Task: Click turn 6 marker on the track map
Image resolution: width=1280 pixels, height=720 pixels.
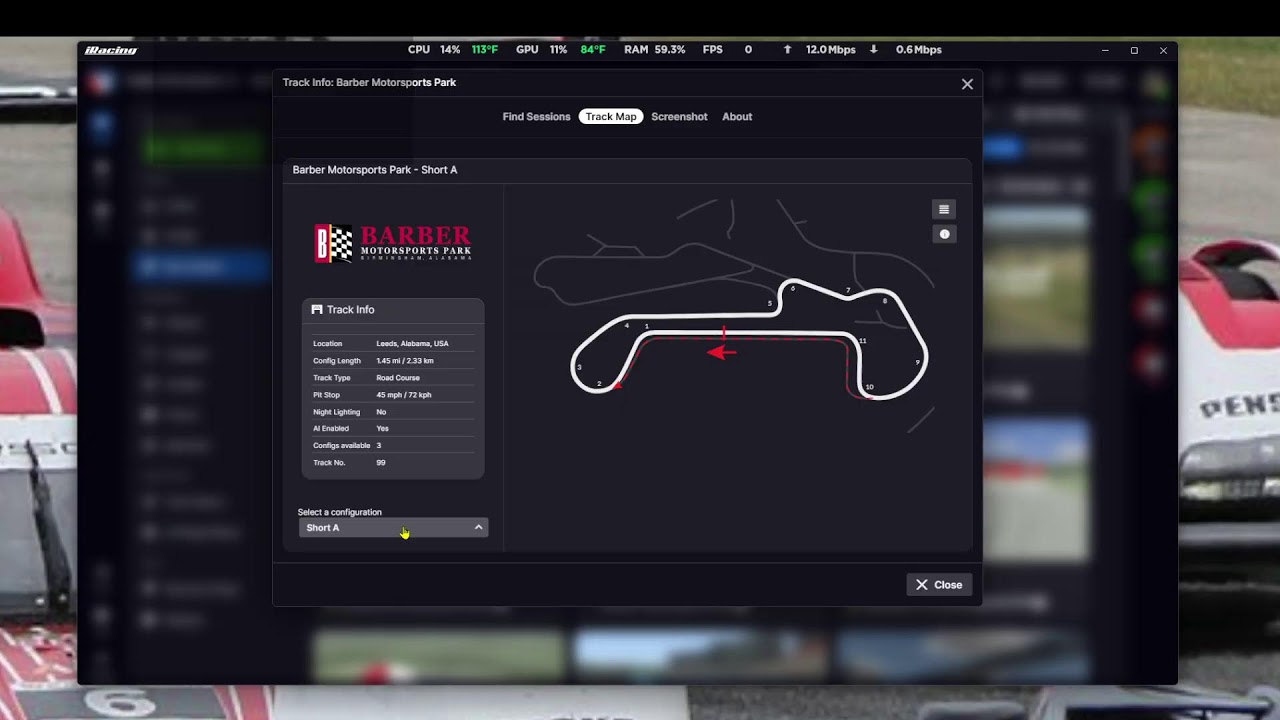Action: (793, 288)
